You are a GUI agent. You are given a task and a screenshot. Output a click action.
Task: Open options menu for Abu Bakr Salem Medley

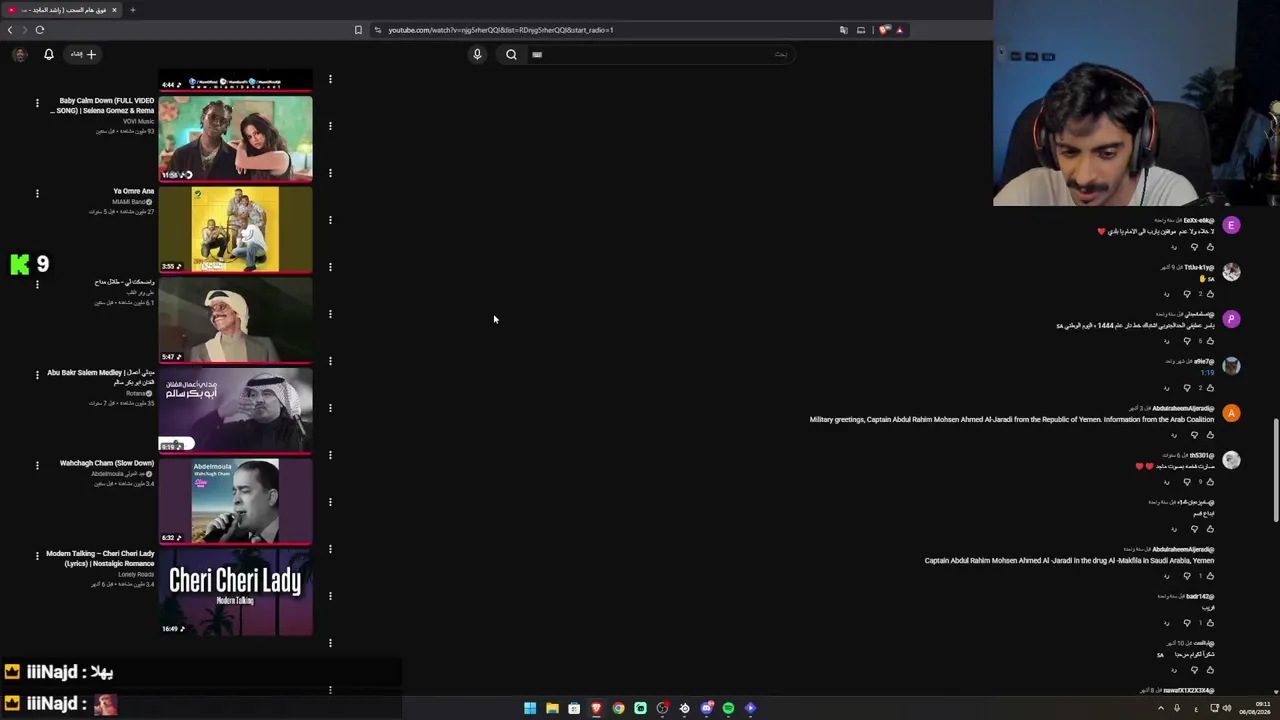coord(37,375)
